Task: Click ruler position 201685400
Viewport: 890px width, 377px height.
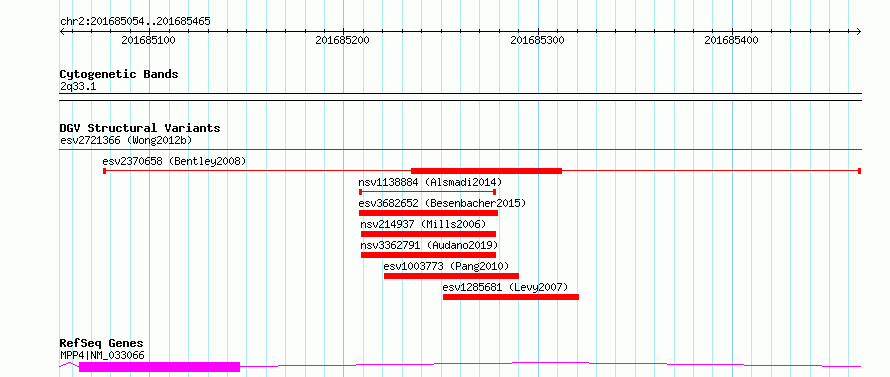Action: pyautogui.click(x=732, y=40)
